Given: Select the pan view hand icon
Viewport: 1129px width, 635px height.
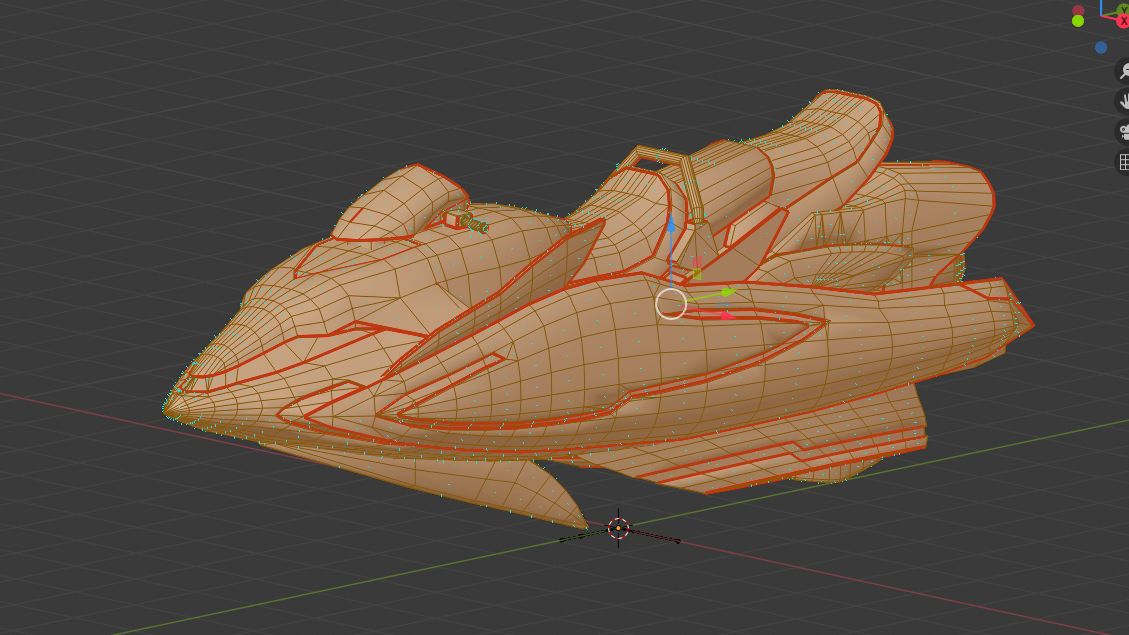Looking at the screenshot, I should pyautogui.click(x=1122, y=101).
